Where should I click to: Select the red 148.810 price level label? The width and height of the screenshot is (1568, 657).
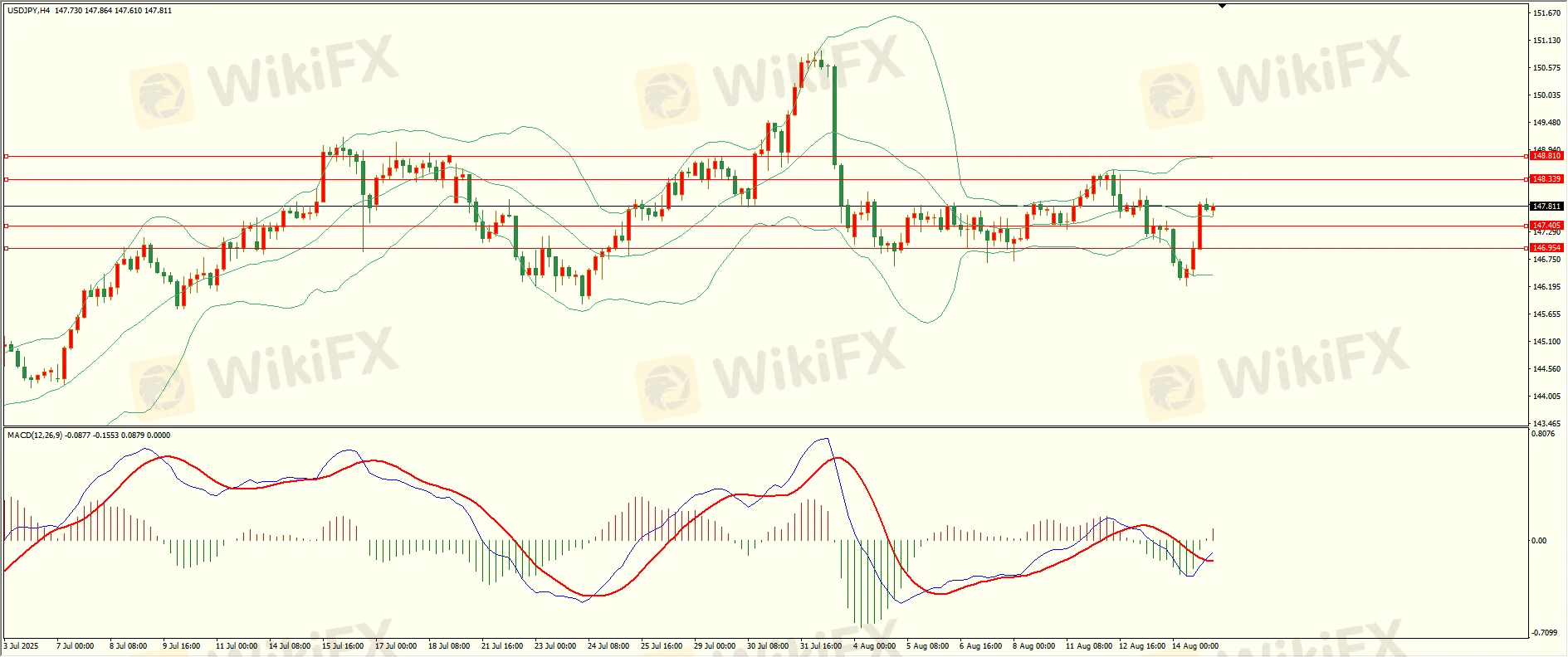pos(1546,156)
